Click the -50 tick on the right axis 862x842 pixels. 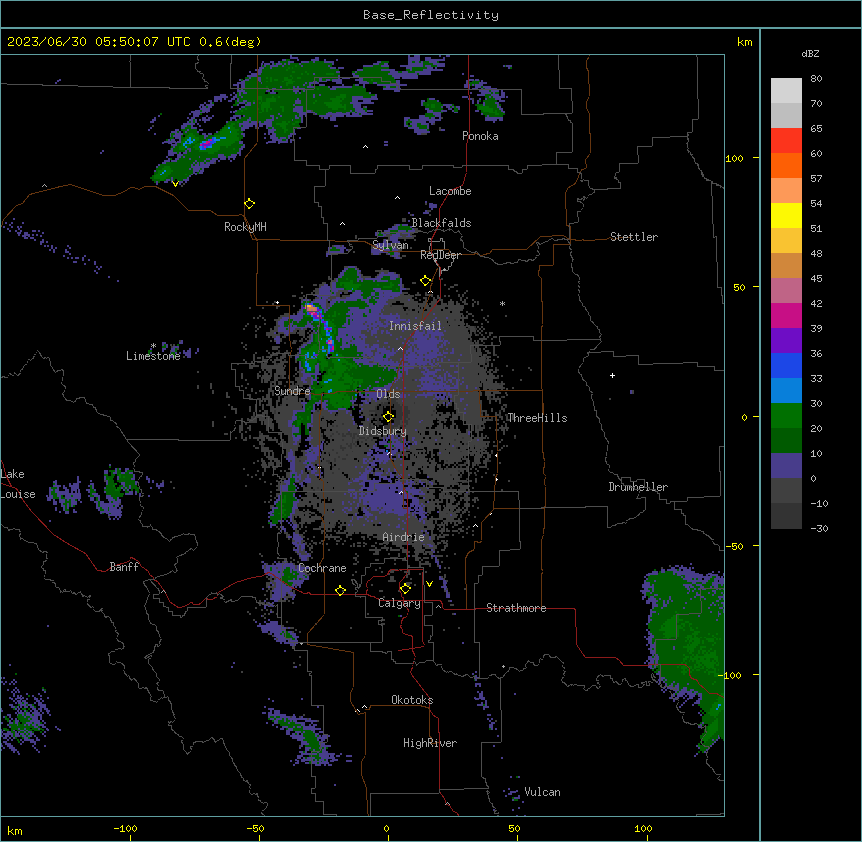click(734, 546)
